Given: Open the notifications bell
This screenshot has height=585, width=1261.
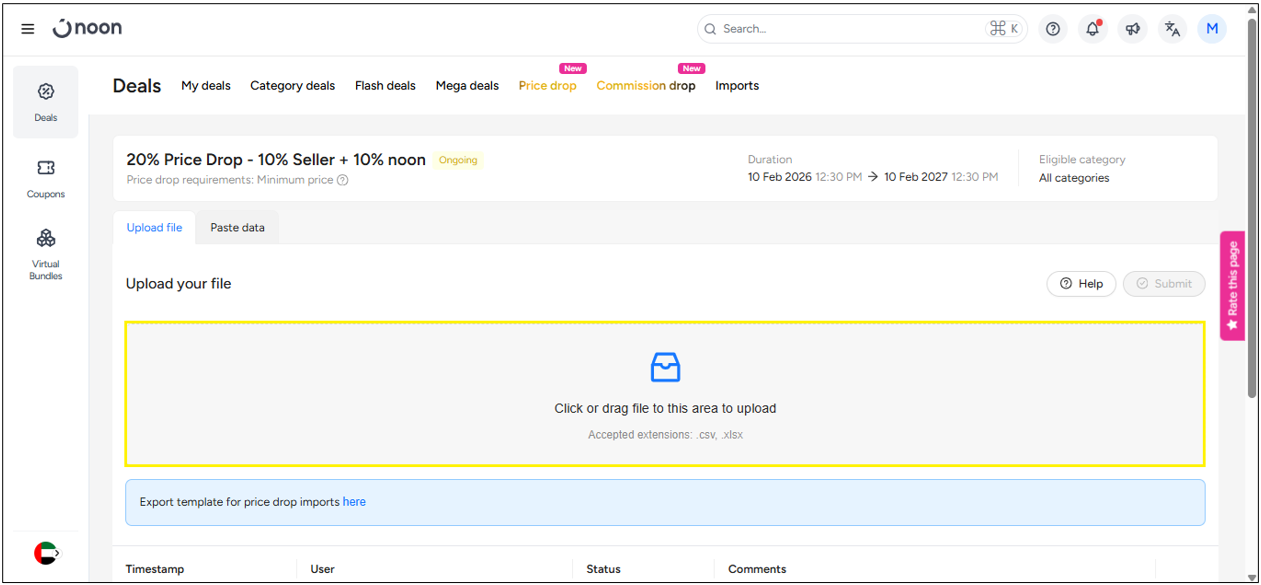Looking at the screenshot, I should (1092, 29).
